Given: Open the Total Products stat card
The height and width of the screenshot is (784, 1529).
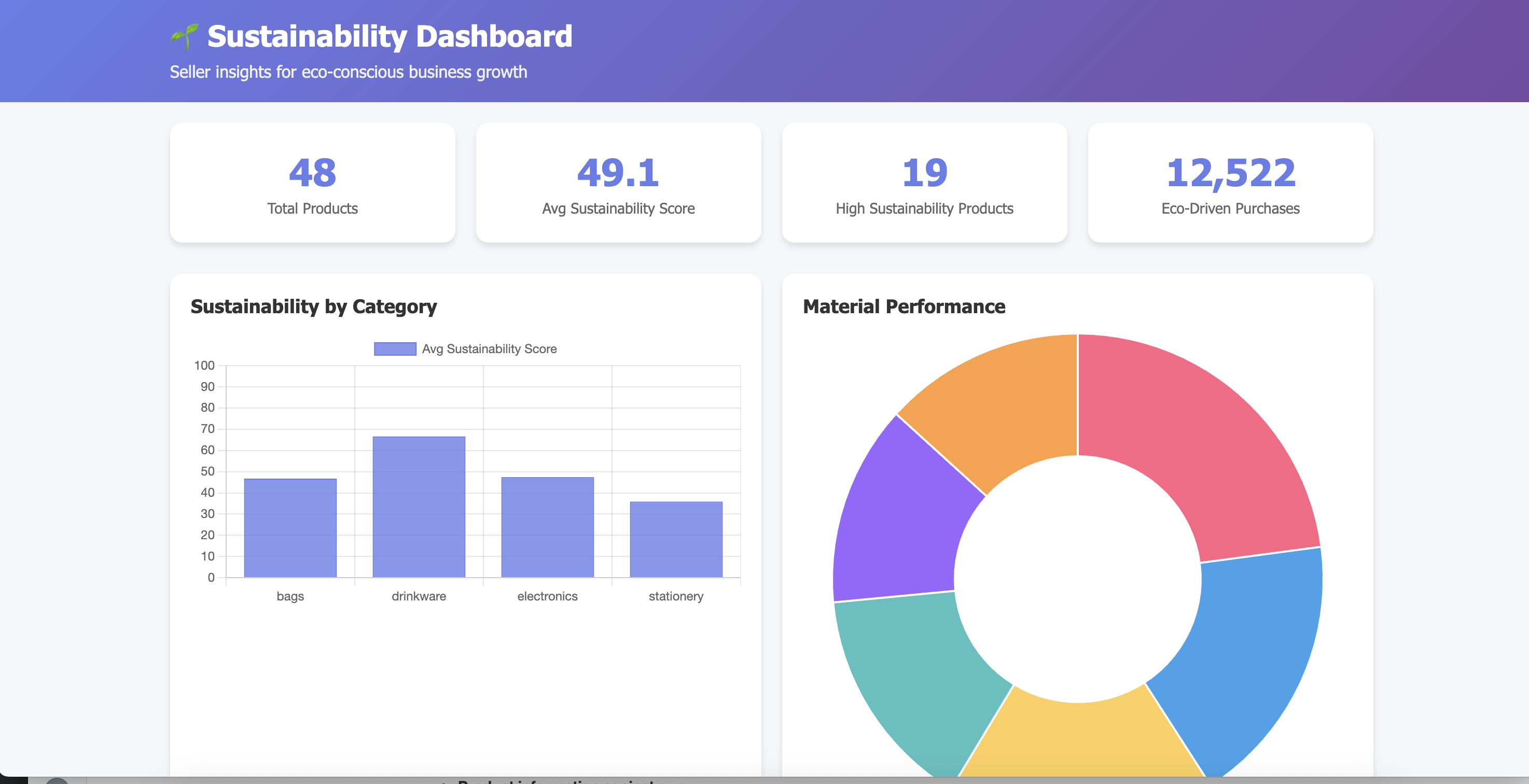Looking at the screenshot, I should (x=312, y=183).
